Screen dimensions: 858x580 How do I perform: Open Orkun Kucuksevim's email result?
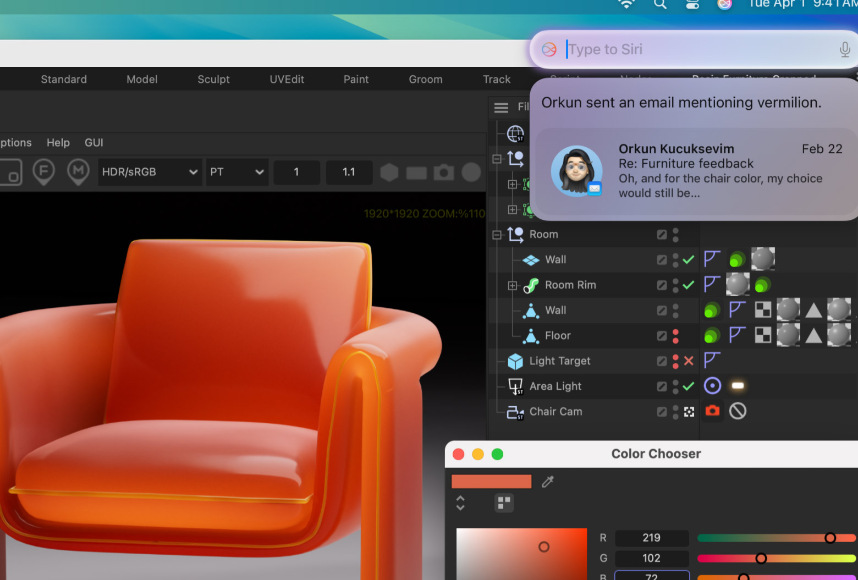coord(694,171)
